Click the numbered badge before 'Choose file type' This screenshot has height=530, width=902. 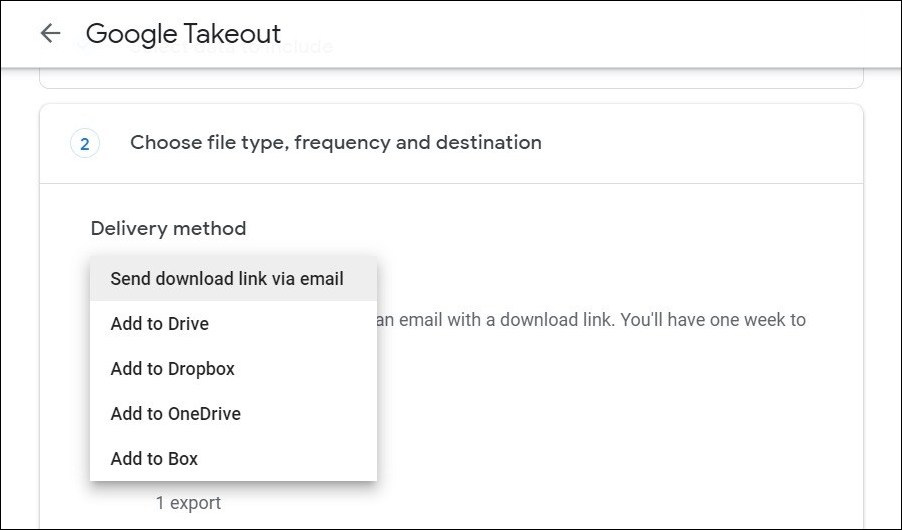(84, 144)
